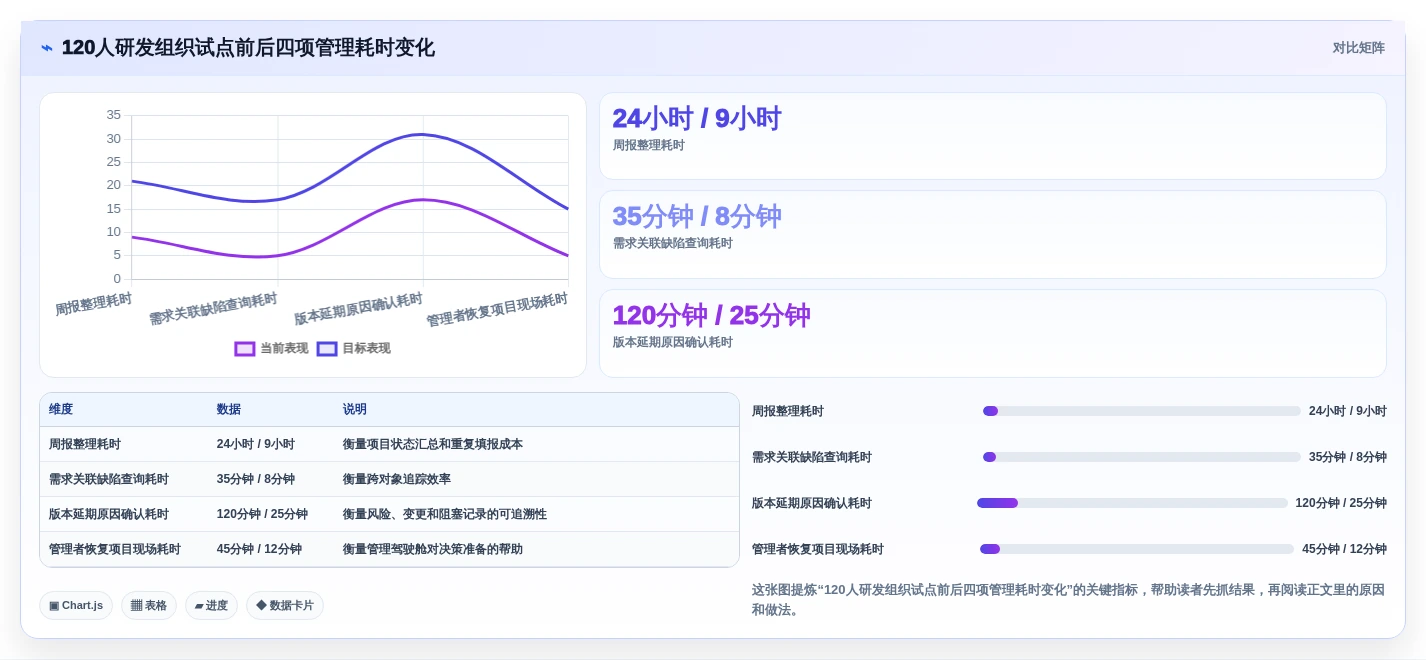Click chart x-axis label 需求关联缺陷查询耗时
Screen dimensions: 1426x660
tap(213, 309)
